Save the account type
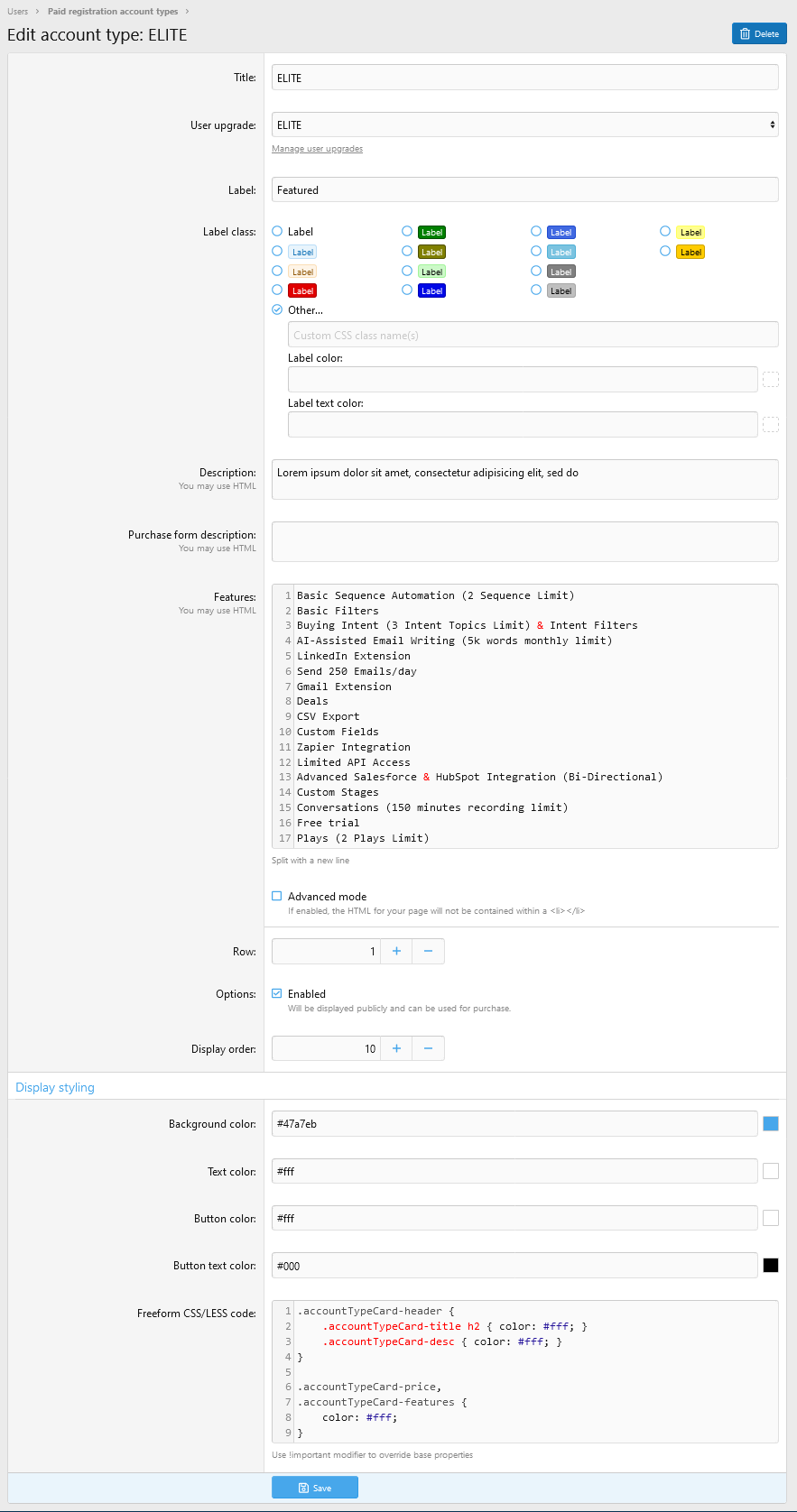This screenshot has height=1512, width=797. [315, 1488]
